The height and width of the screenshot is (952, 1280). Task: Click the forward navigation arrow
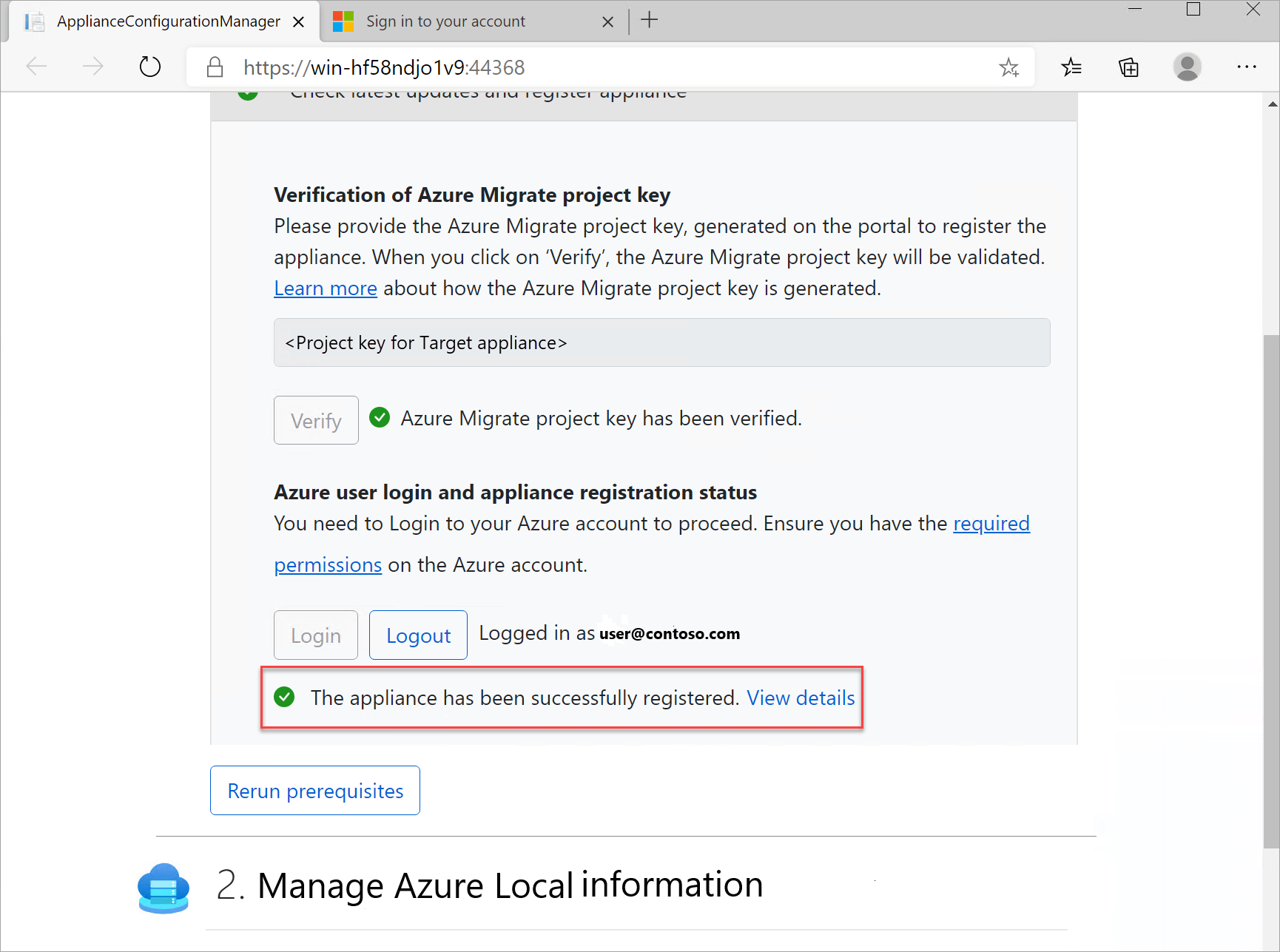tap(93, 67)
